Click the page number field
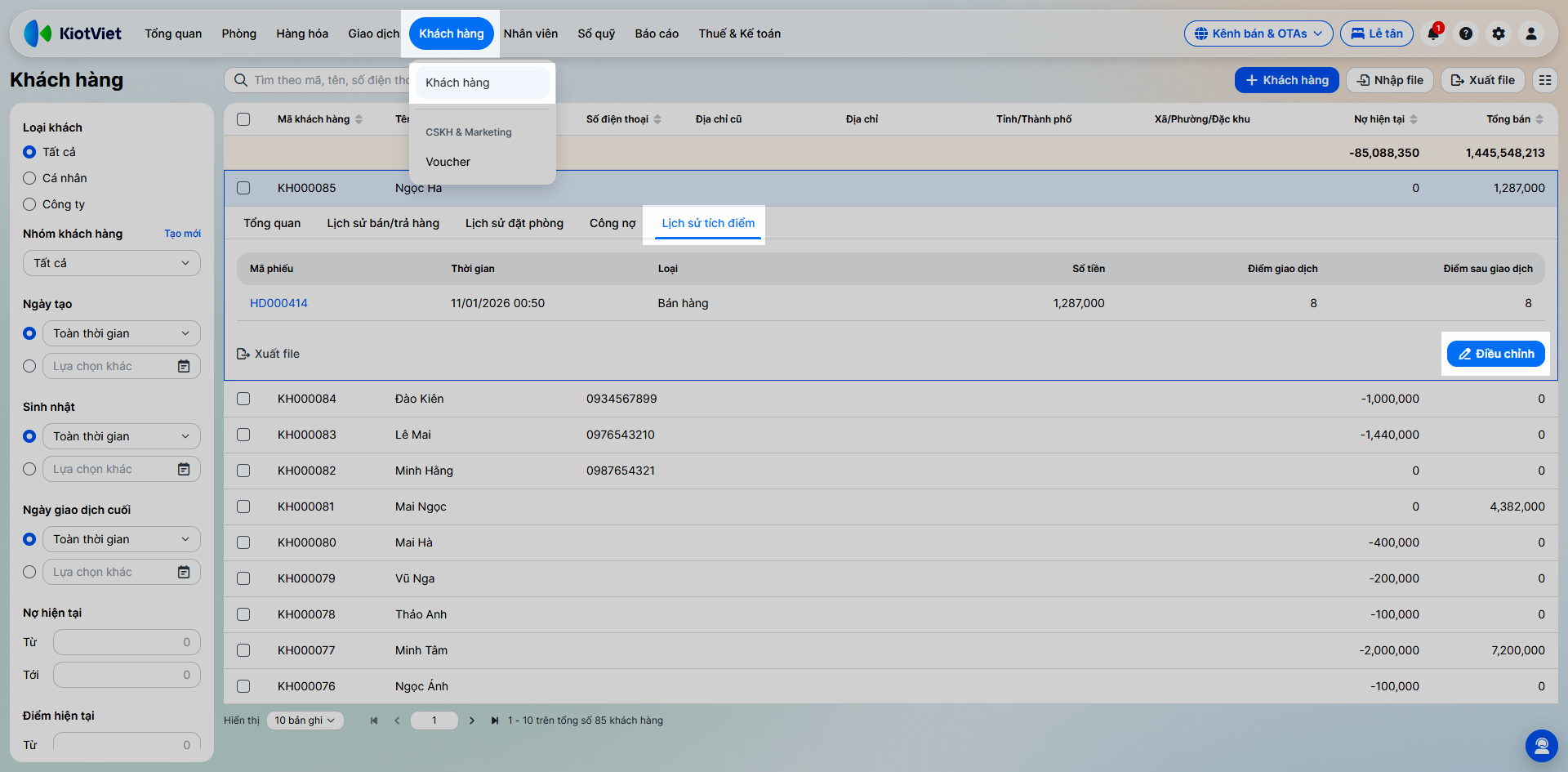Viewport: 1568px width, 772px height. [434, 721]
